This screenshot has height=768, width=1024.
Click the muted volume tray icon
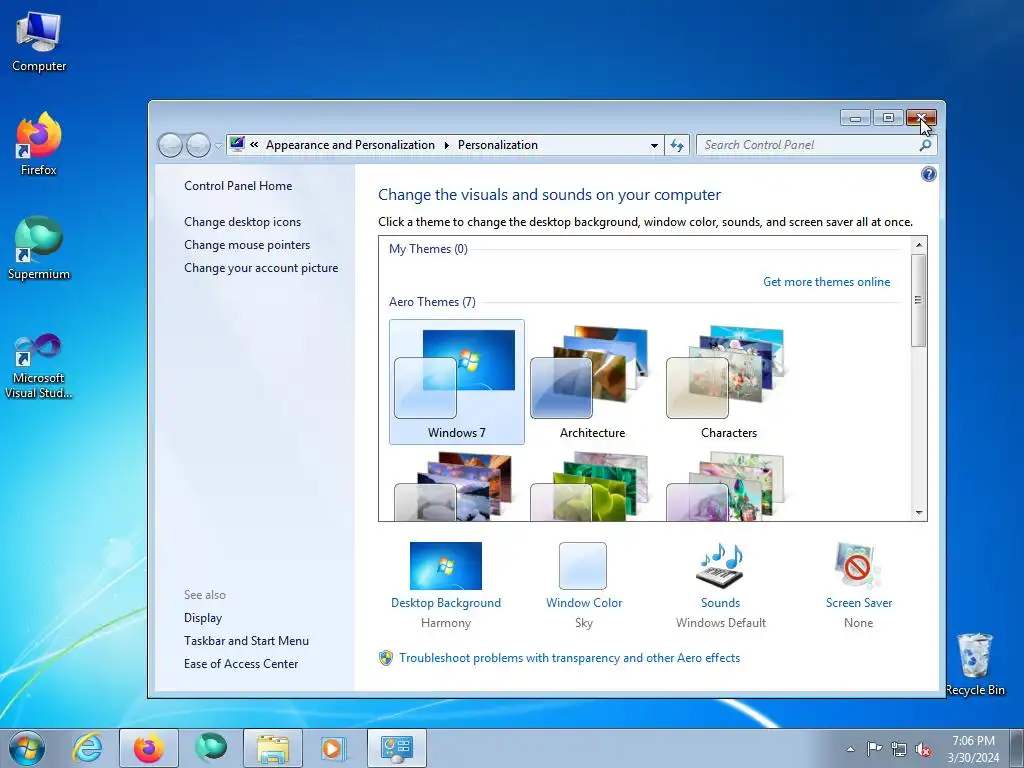point(923,749)
